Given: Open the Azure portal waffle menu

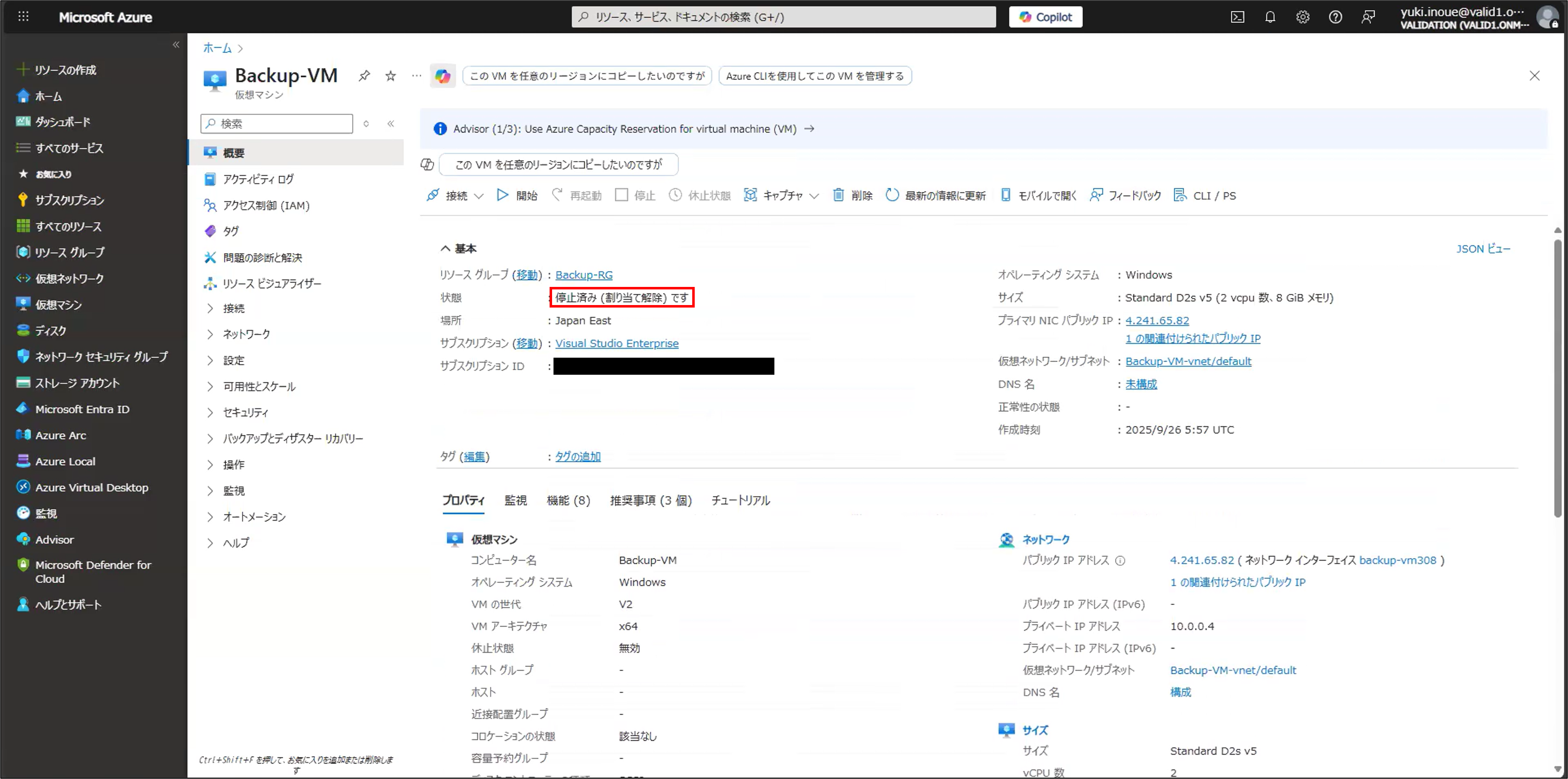Looking at the screenshot, I should point(23,17).
